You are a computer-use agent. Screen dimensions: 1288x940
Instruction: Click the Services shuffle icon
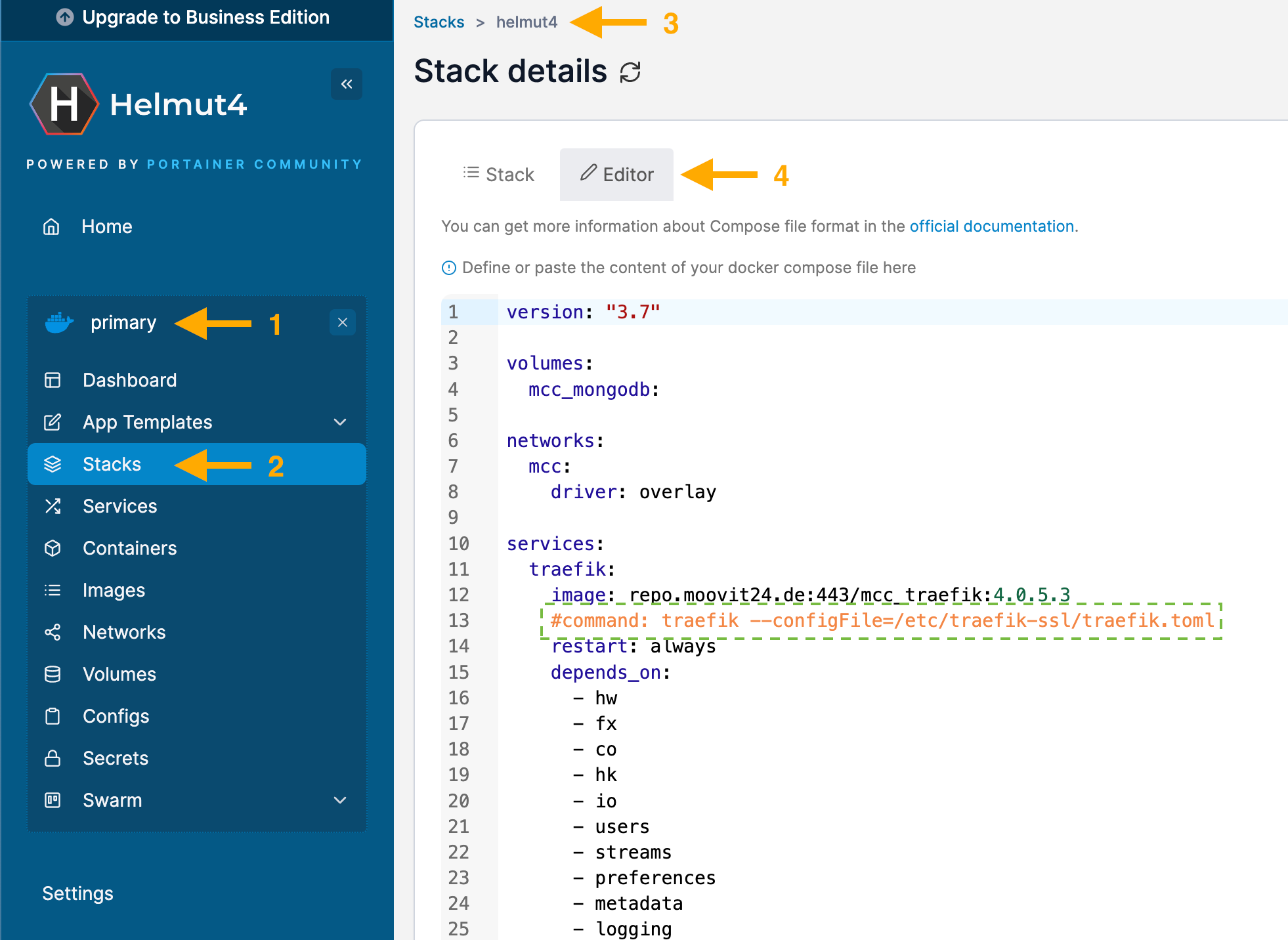tap(53, 506)
